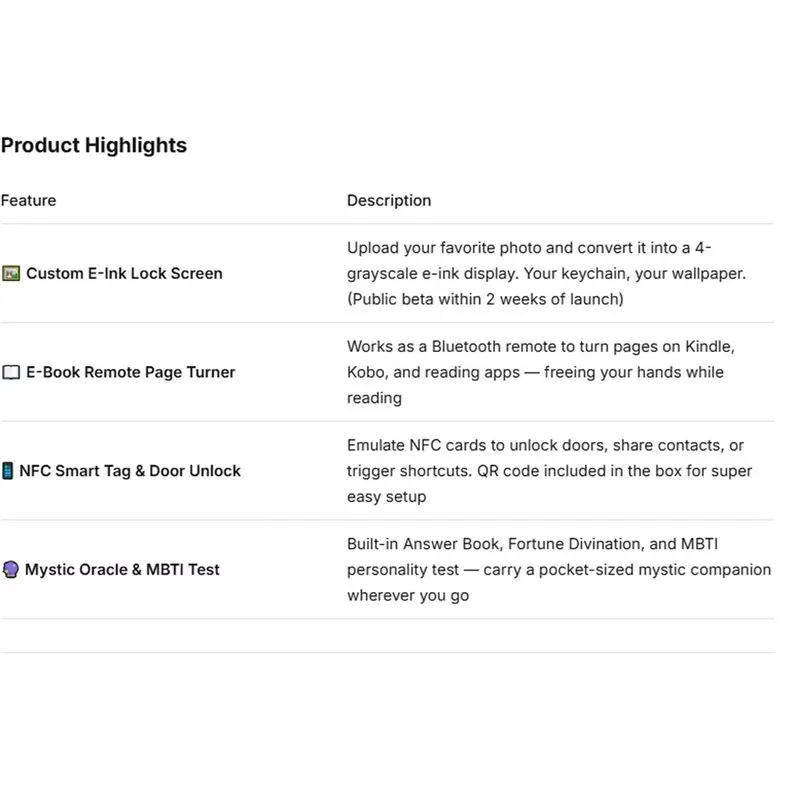Select the E-Book Remote Page Turner label
The image size is (800, 800).
131,372
